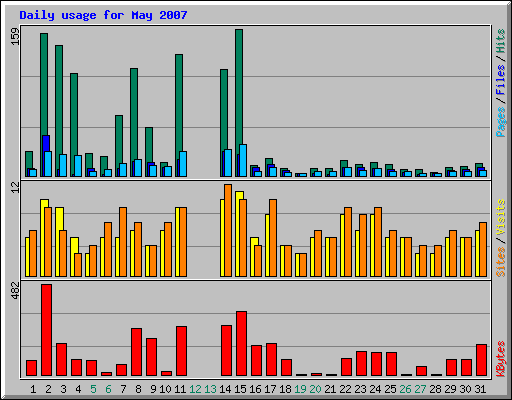The width and height of the screenshot is (512, 400).
Task: Click the dark blue Files bar for day 2
Action: tap(46, 143)
